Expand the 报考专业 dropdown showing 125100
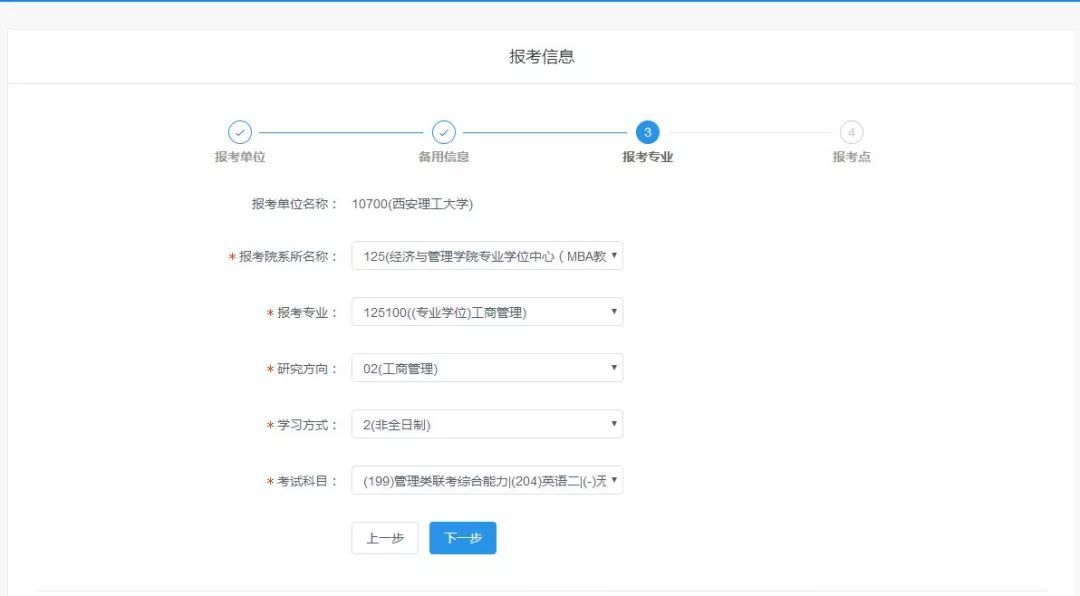This screenshot has height=596, width=1080. pos(487,312)
